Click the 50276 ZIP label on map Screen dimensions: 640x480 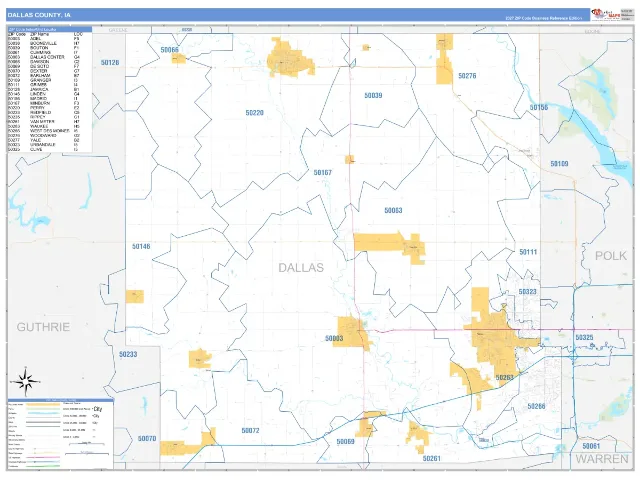pos(467,76)
